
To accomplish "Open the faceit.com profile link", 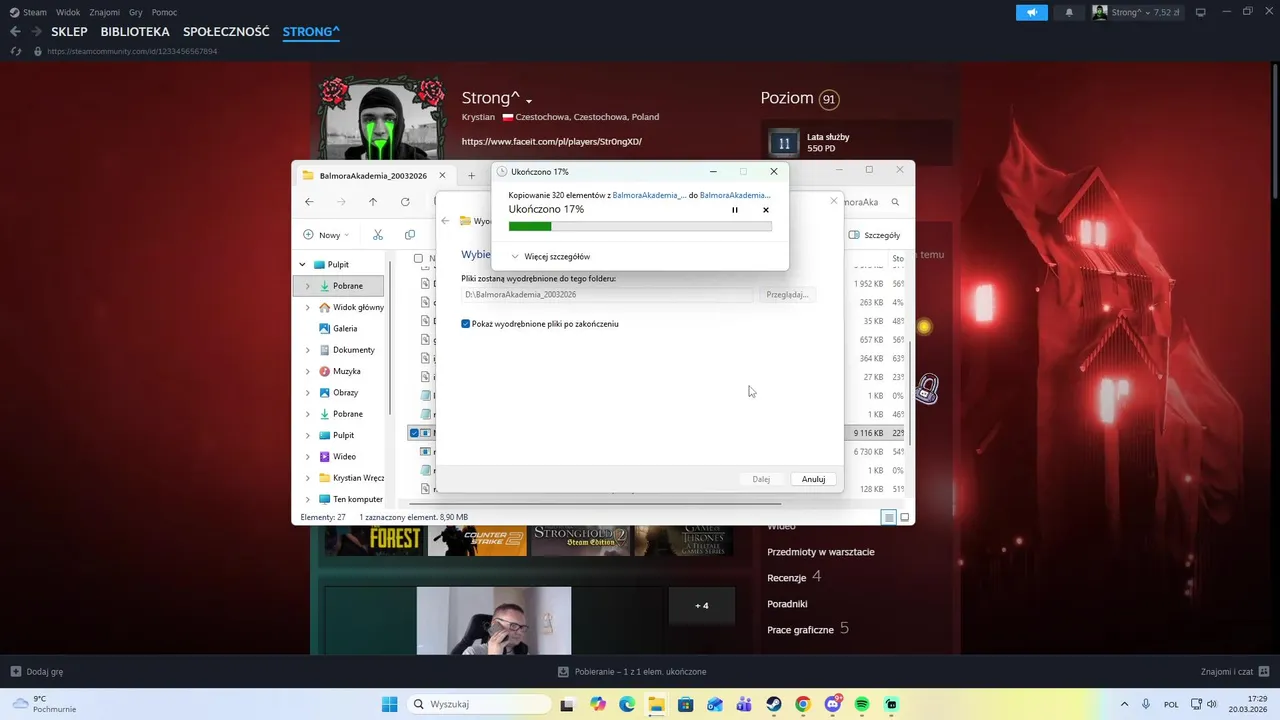I will [x=552, y=142].
